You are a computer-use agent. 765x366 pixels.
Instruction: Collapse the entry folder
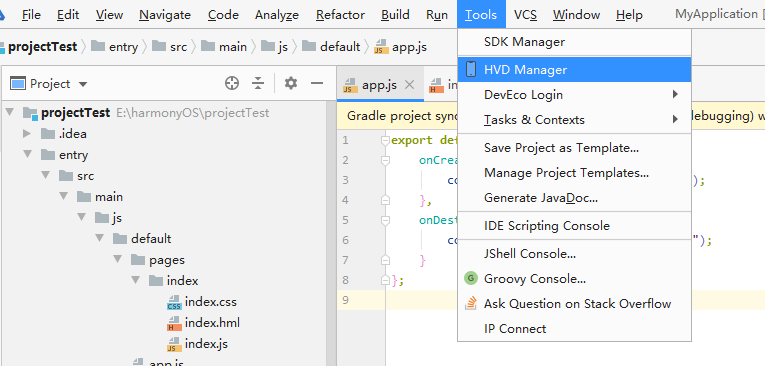click(27, 154)
